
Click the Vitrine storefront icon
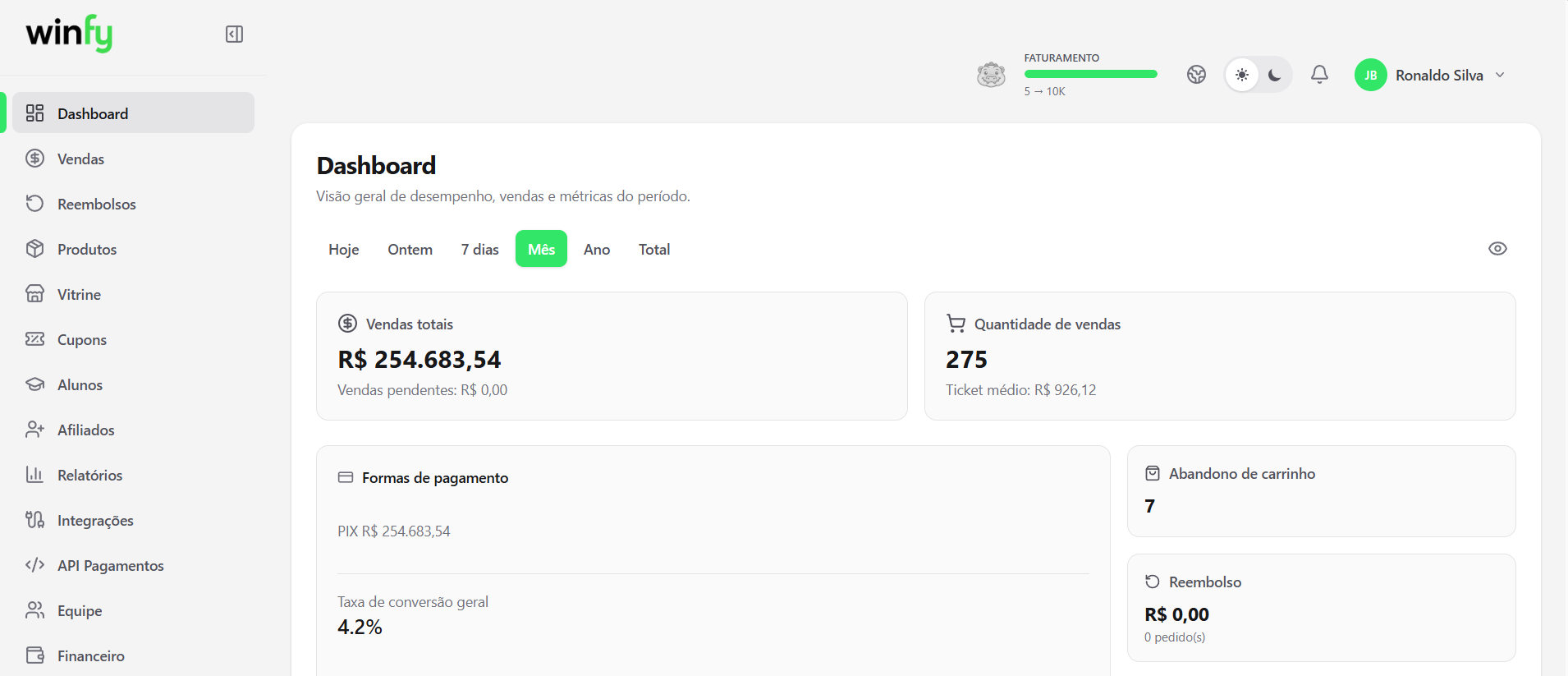34,294
